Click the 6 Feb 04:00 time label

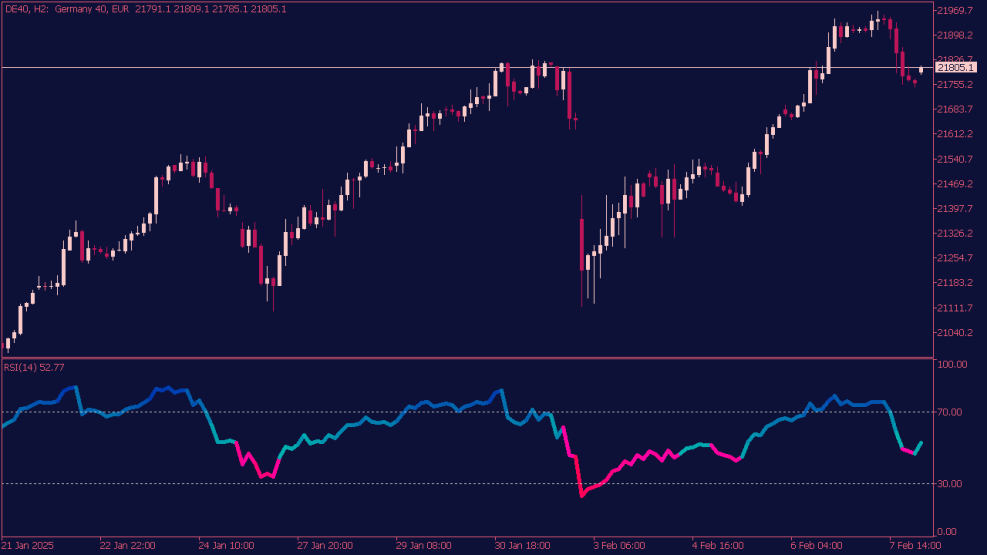817,546
